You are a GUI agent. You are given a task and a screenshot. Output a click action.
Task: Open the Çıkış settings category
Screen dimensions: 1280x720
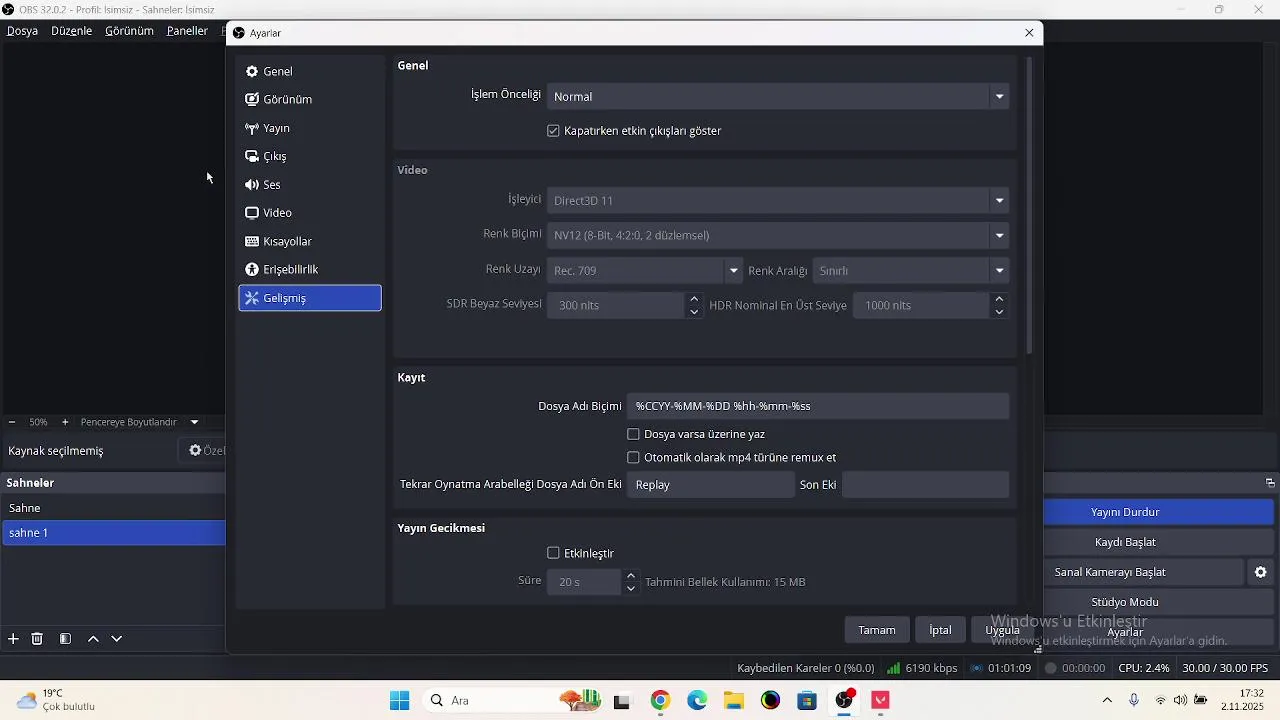[x=310, y=156]
